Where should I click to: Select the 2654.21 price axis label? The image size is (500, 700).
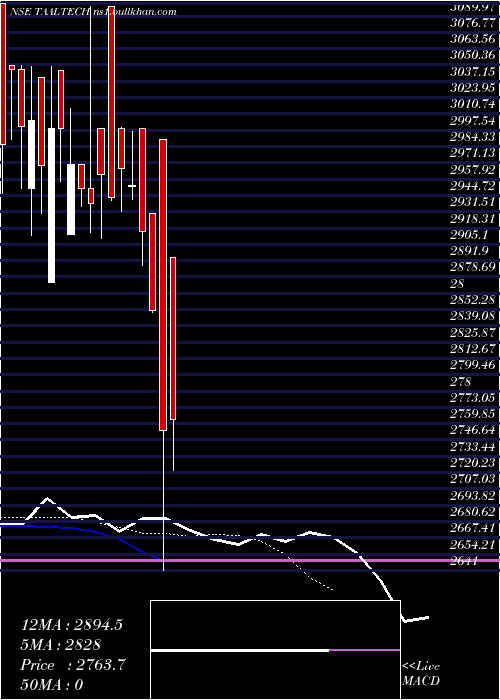(472, 545)
